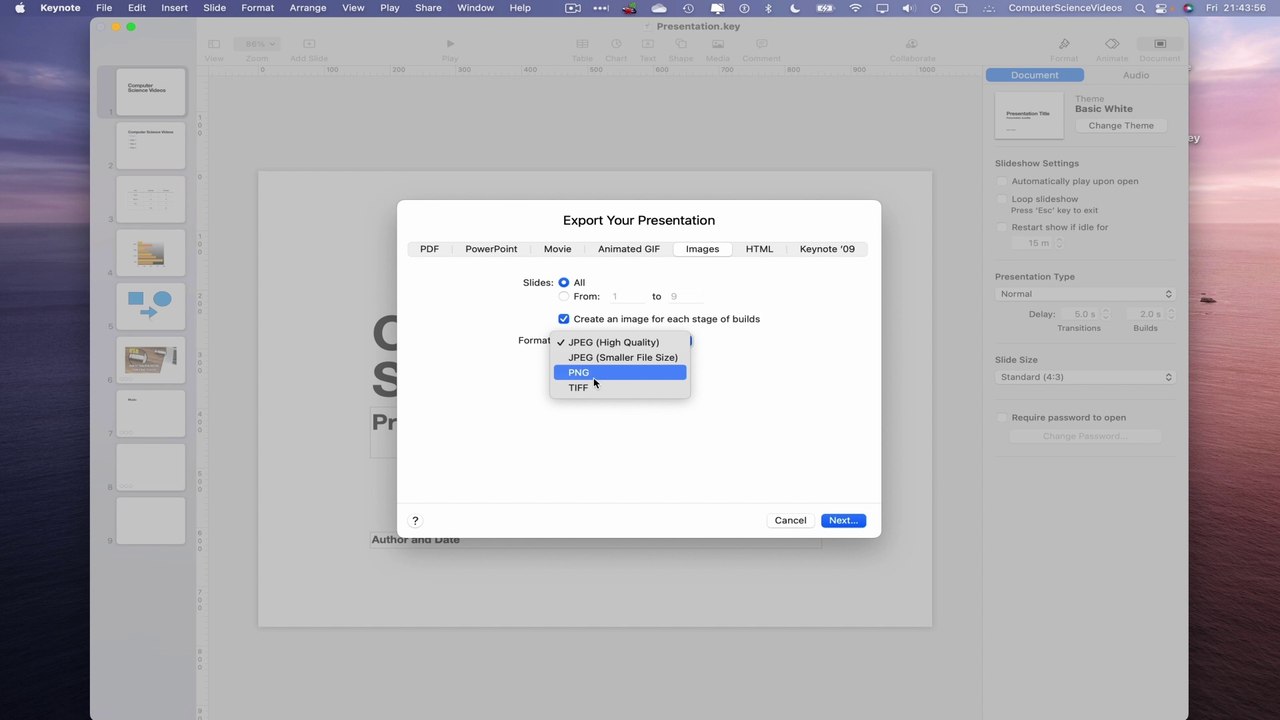Click the Time Machine menu bar icon
This screenshot has width=1280, height=720.
688,8
